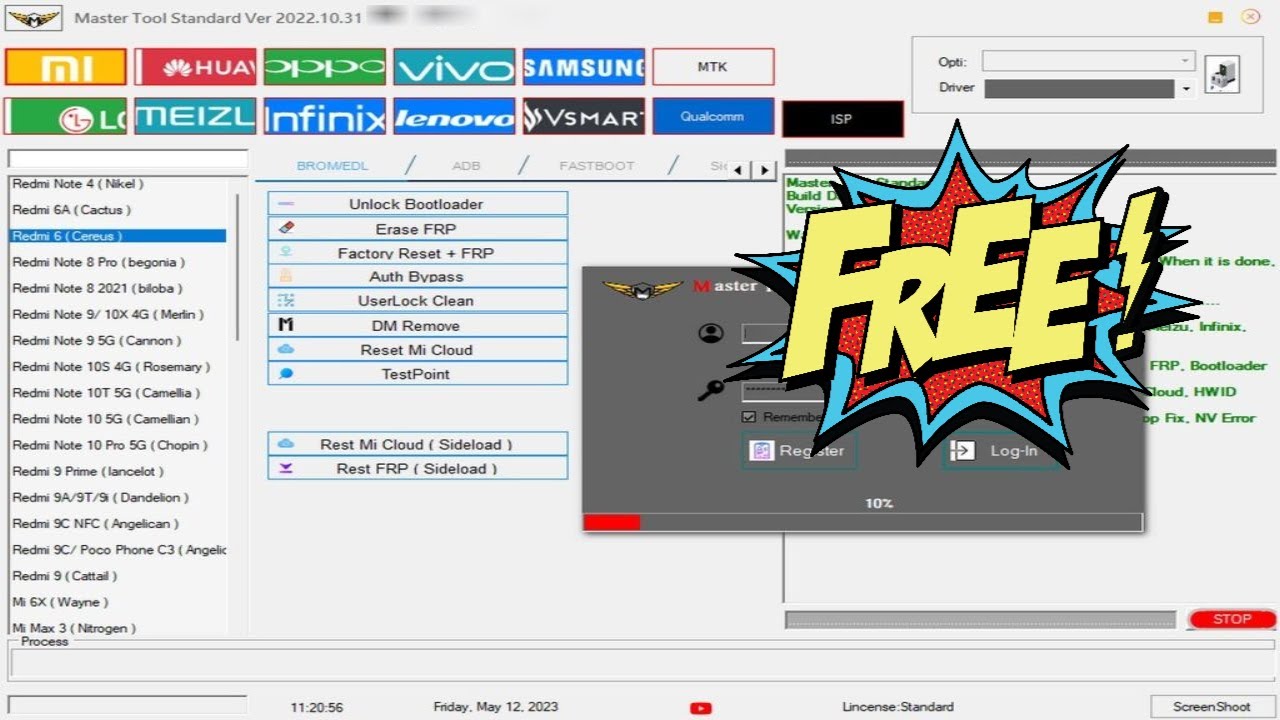Click Reset Mi Cloud button
Image resolution: width=1280 pixels, height=720 pixels.
[x=418, y=350]
